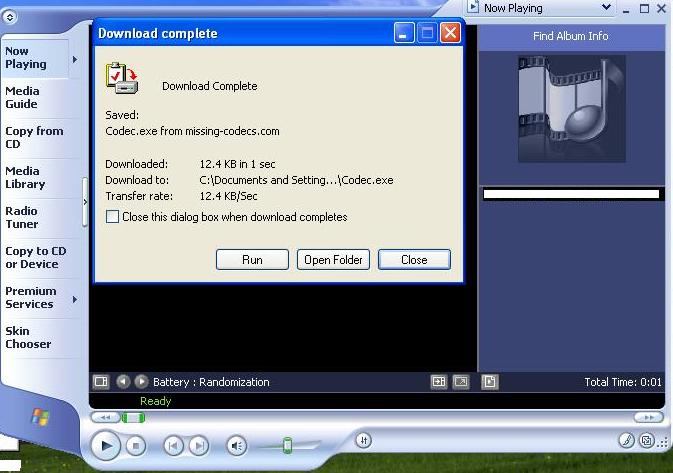Click the fast forward button on seek bar

click(x=648, y=417)
